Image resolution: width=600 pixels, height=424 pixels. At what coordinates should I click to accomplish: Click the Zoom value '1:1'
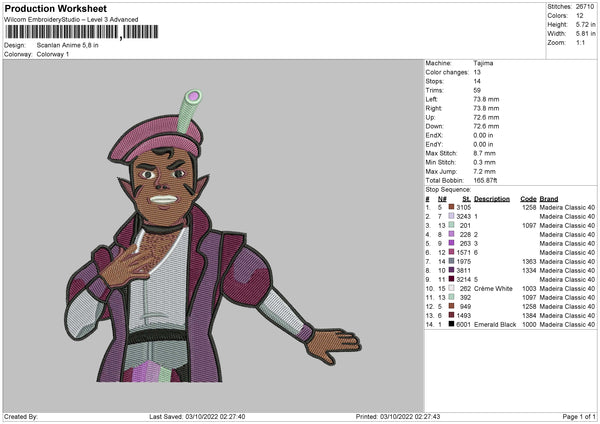click(580, 42)
